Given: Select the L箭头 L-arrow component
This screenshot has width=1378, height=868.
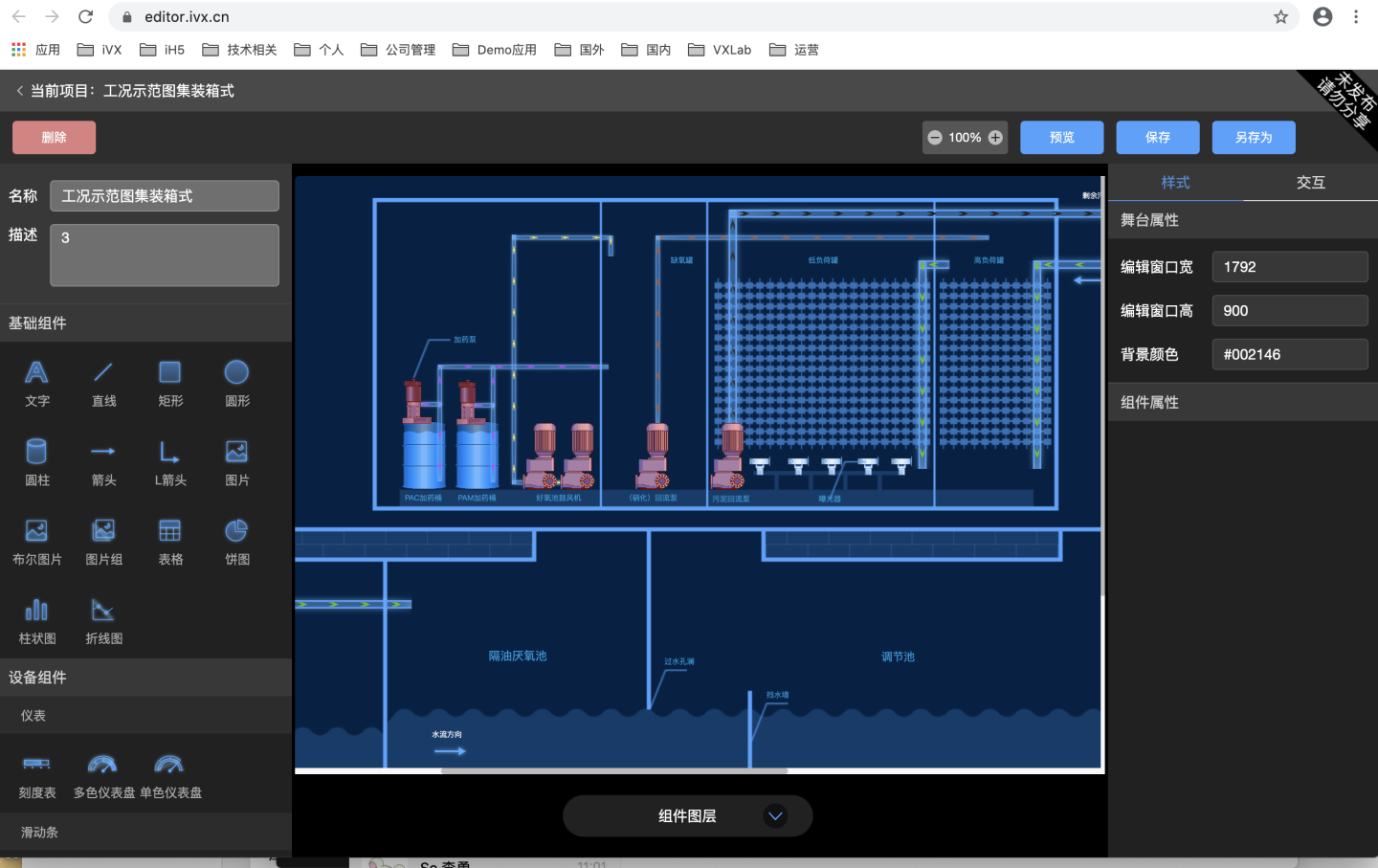Looking at the screenshot, I should pyautogui.click(x=169, y=462).
